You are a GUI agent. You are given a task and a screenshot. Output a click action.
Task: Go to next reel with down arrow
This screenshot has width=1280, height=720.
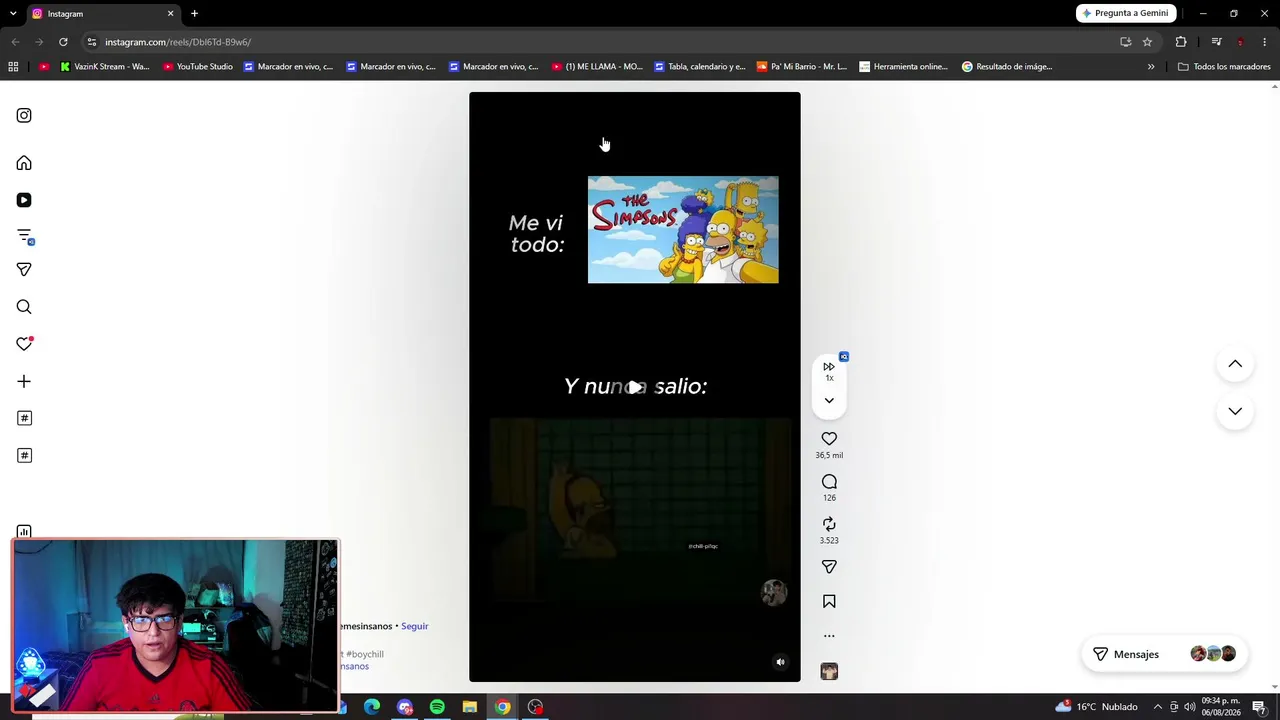pos(1235,411)
